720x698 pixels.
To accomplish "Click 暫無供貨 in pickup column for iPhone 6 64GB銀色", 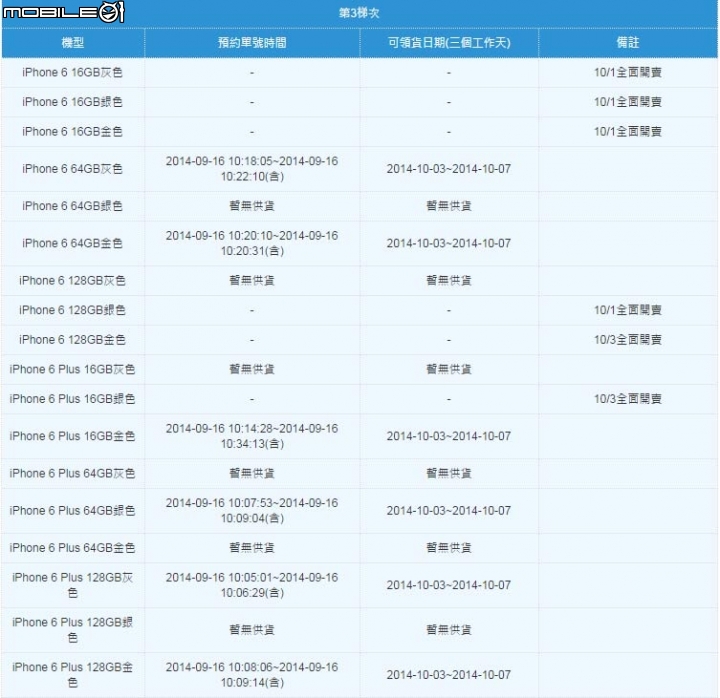I will pos(449,206).
